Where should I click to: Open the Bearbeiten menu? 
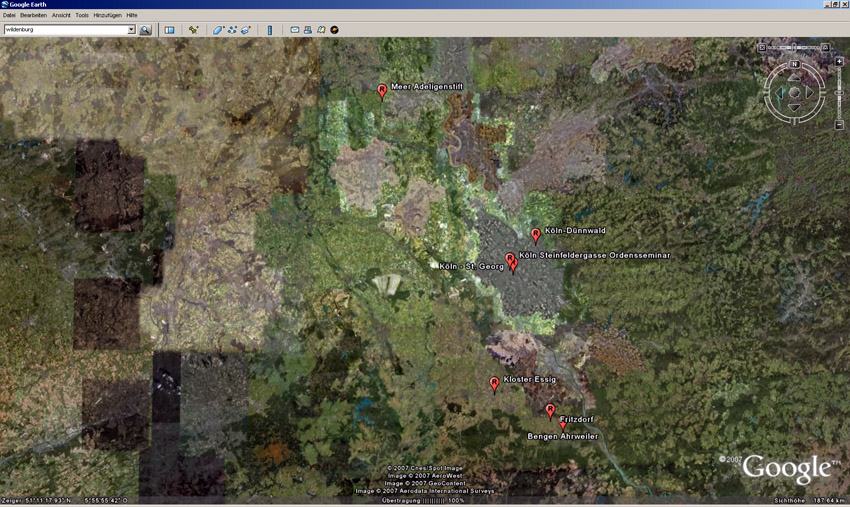[x=34, y=15]
